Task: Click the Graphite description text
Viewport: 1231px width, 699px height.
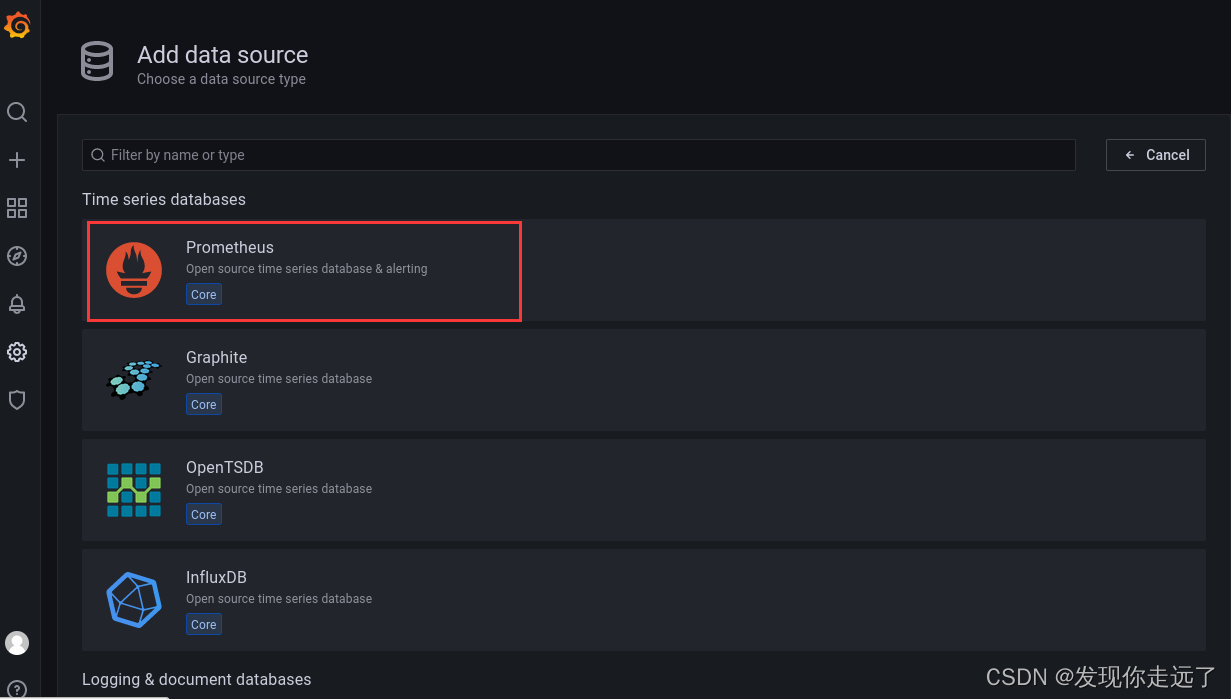Action: 279,379
